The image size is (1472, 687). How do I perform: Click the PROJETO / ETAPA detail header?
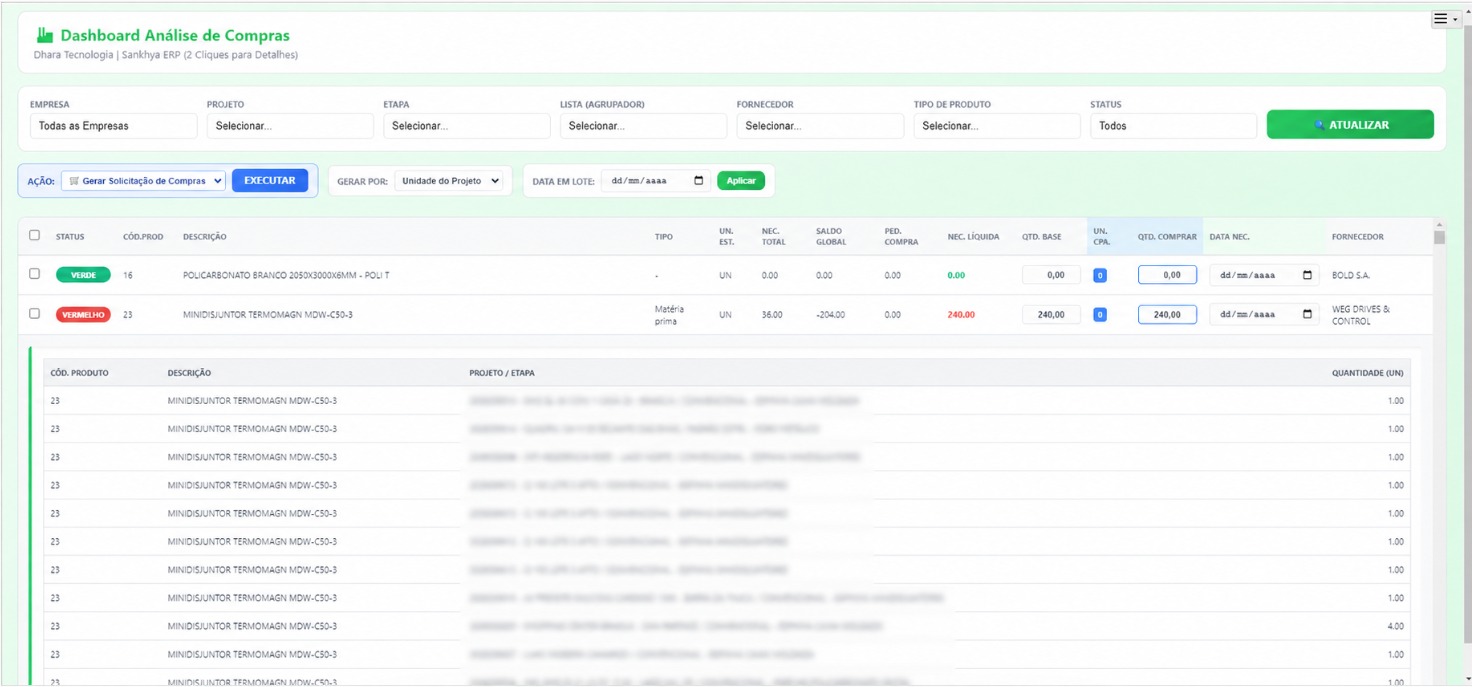click(x=502, y=373)
